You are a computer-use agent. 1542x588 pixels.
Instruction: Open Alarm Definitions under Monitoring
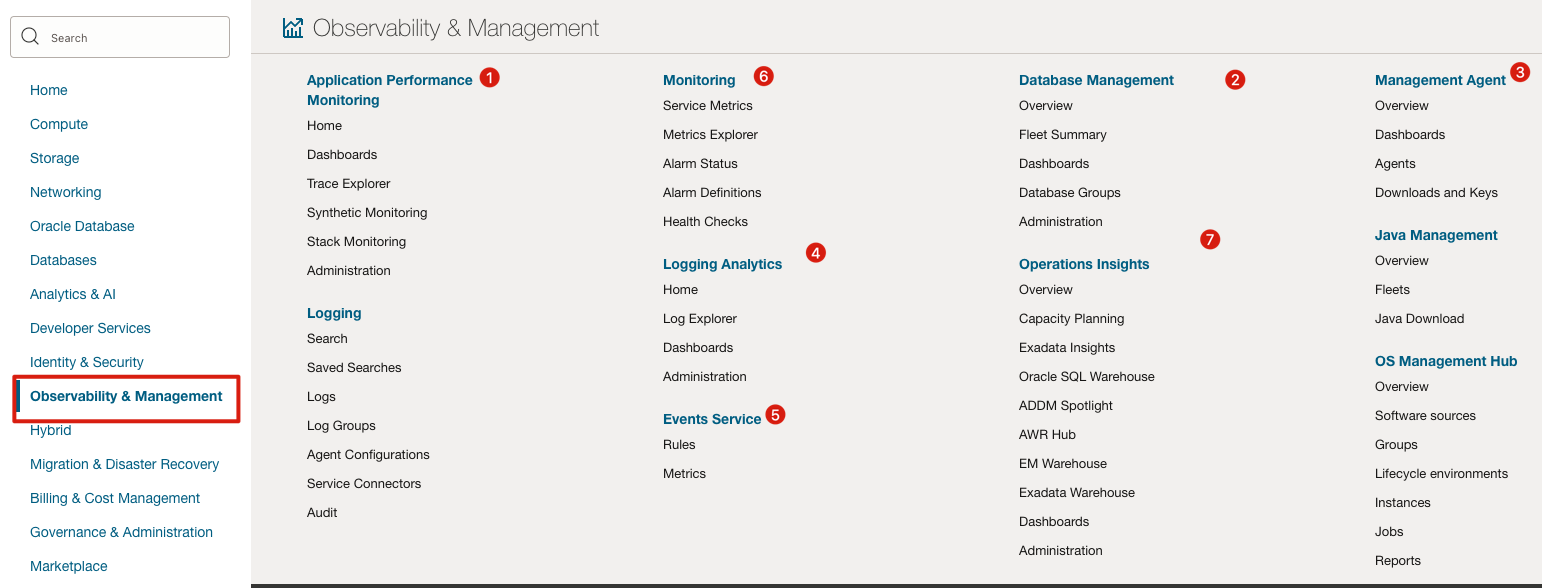coord(712,193)
